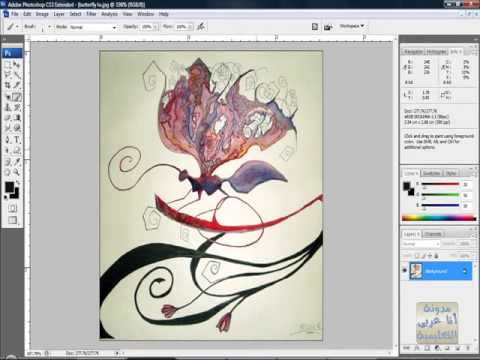Open the Workspace dropdown menu
Image resolution: width=480 pixels, height=360 pixels.
click(x=352, y=26)
